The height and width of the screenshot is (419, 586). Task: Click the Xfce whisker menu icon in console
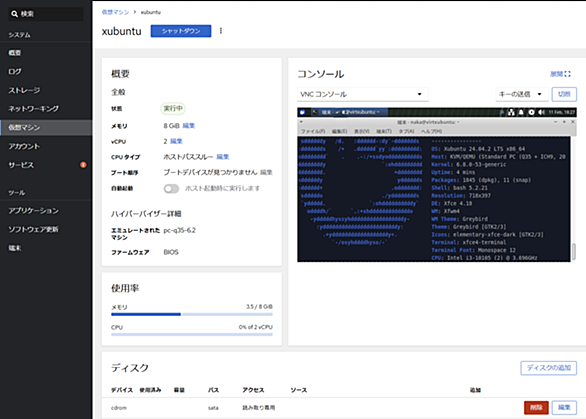point(302,112)
